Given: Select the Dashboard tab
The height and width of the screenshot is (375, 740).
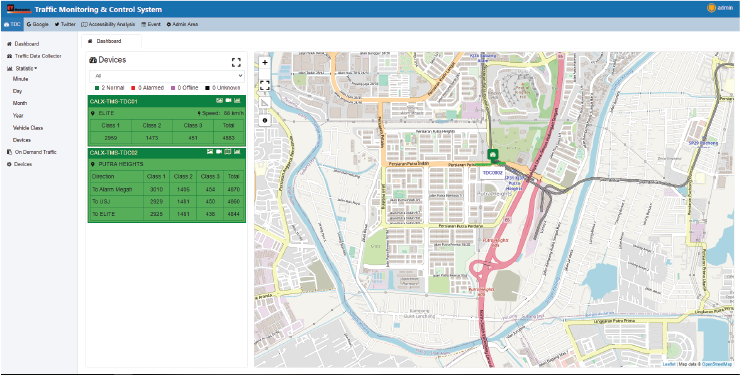Looking at the screenshot, I should (111, 41).
